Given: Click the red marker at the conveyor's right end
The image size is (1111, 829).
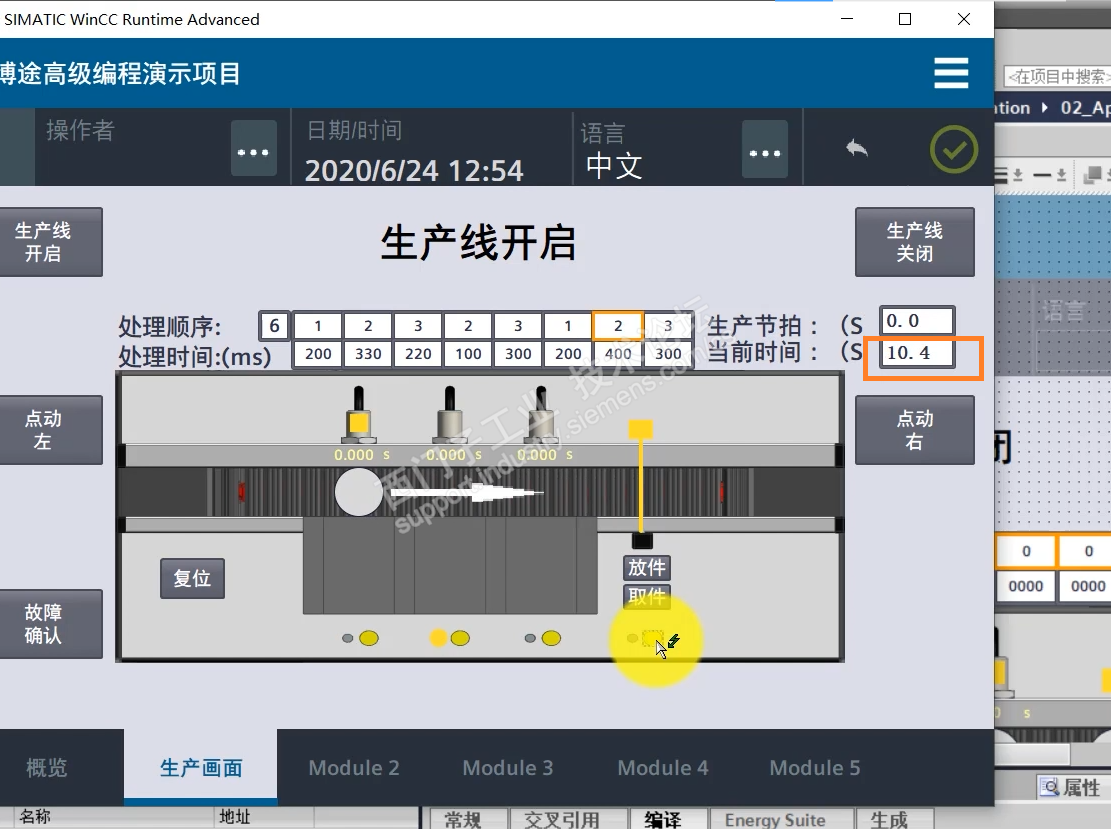Looking at the screenshot, I should point(722,491).
